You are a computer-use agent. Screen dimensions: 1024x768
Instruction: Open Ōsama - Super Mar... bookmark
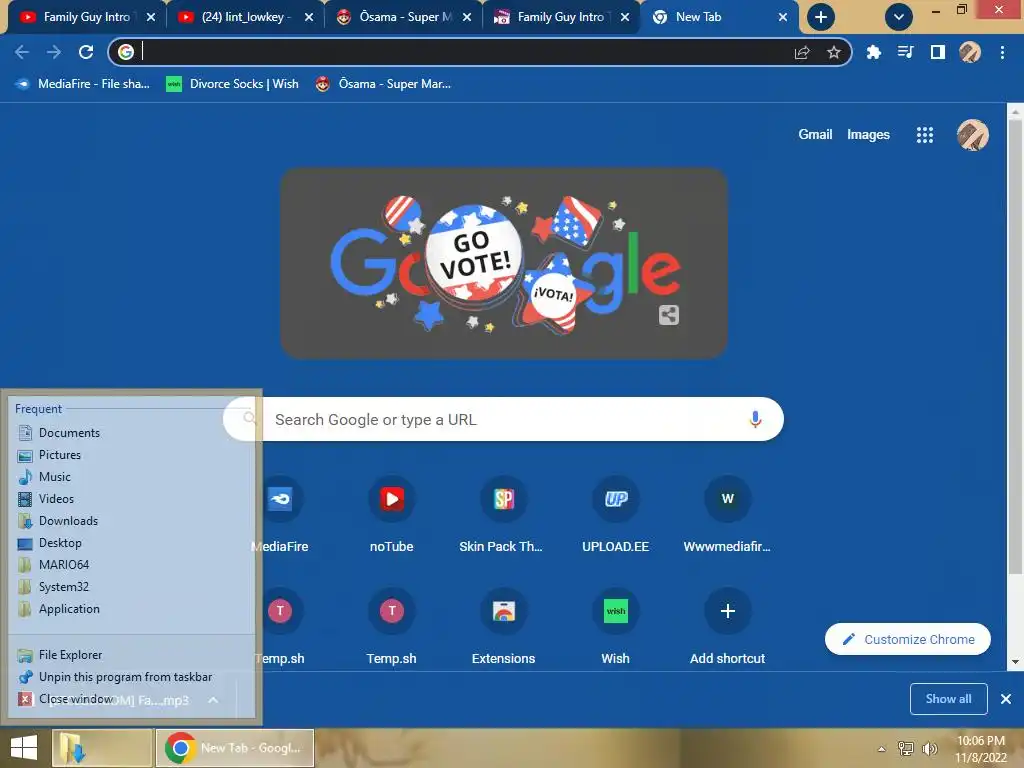[x=383, y=84]
